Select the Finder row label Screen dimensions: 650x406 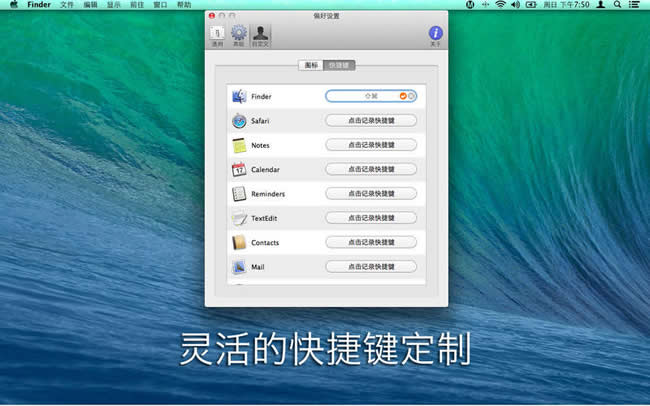click(261, 97)
